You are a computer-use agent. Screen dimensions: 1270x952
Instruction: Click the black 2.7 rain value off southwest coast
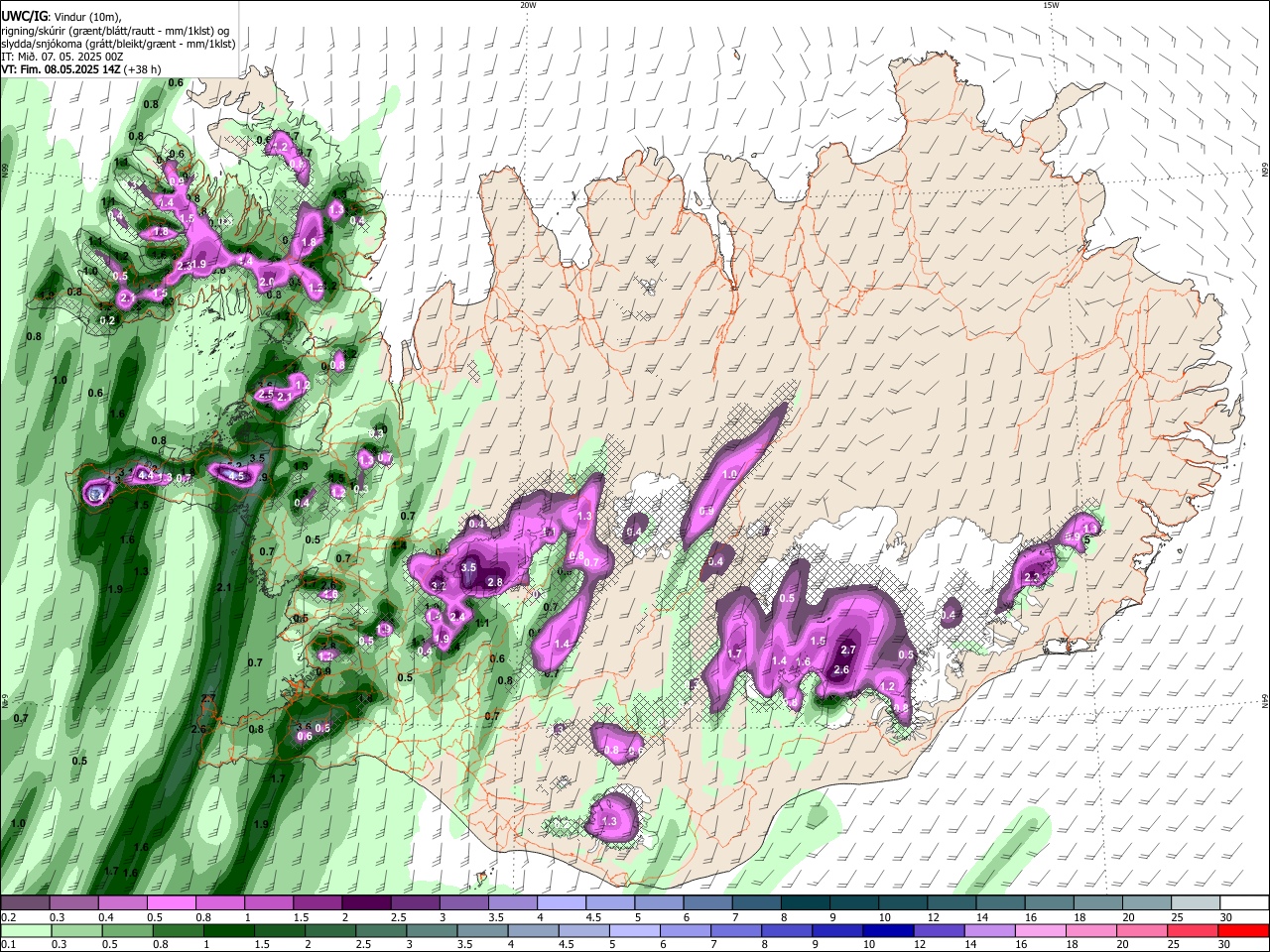[208, 699]
